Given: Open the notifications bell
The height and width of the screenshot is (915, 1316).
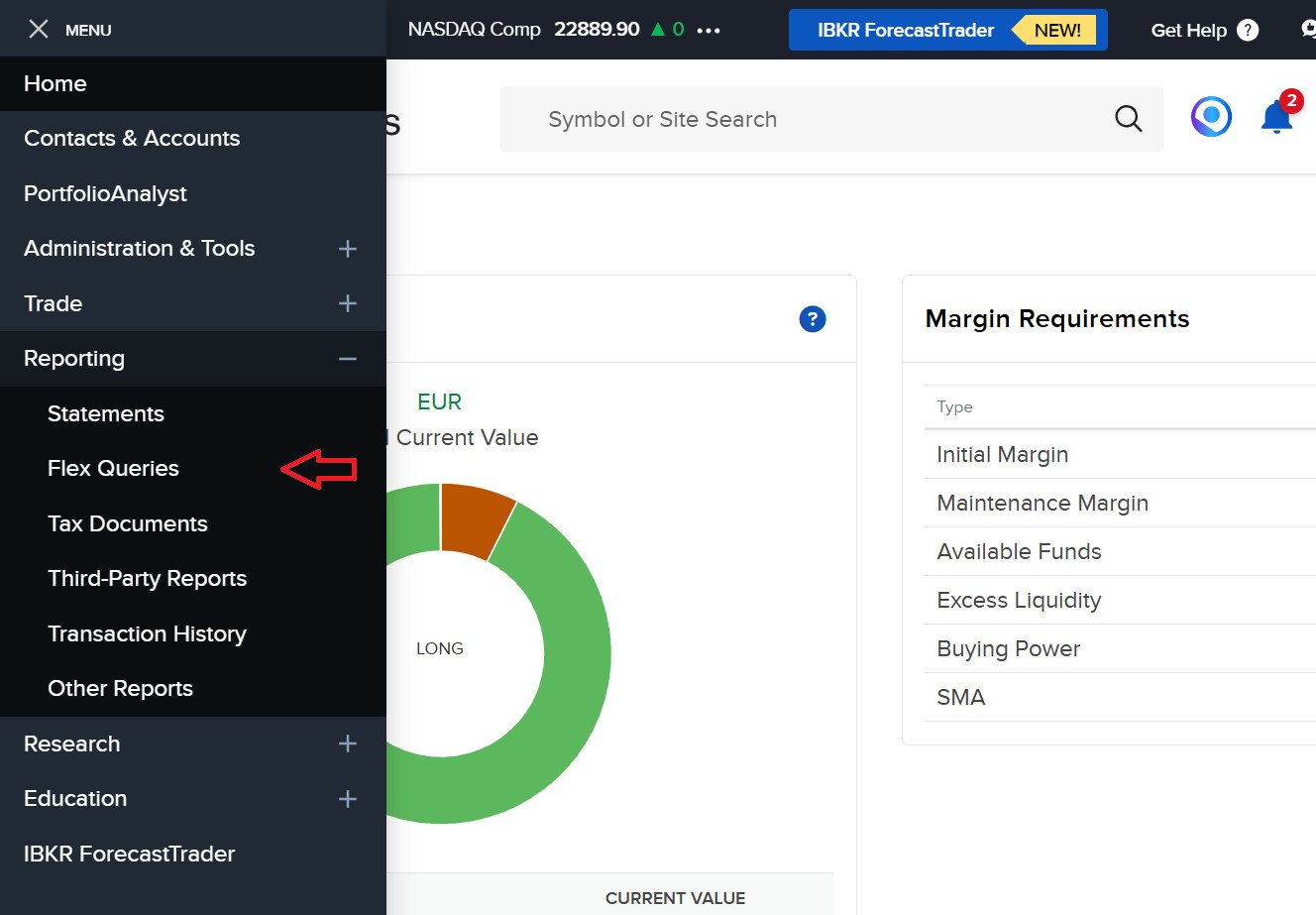Looking at the screenshot, I should click(1276, 117).
